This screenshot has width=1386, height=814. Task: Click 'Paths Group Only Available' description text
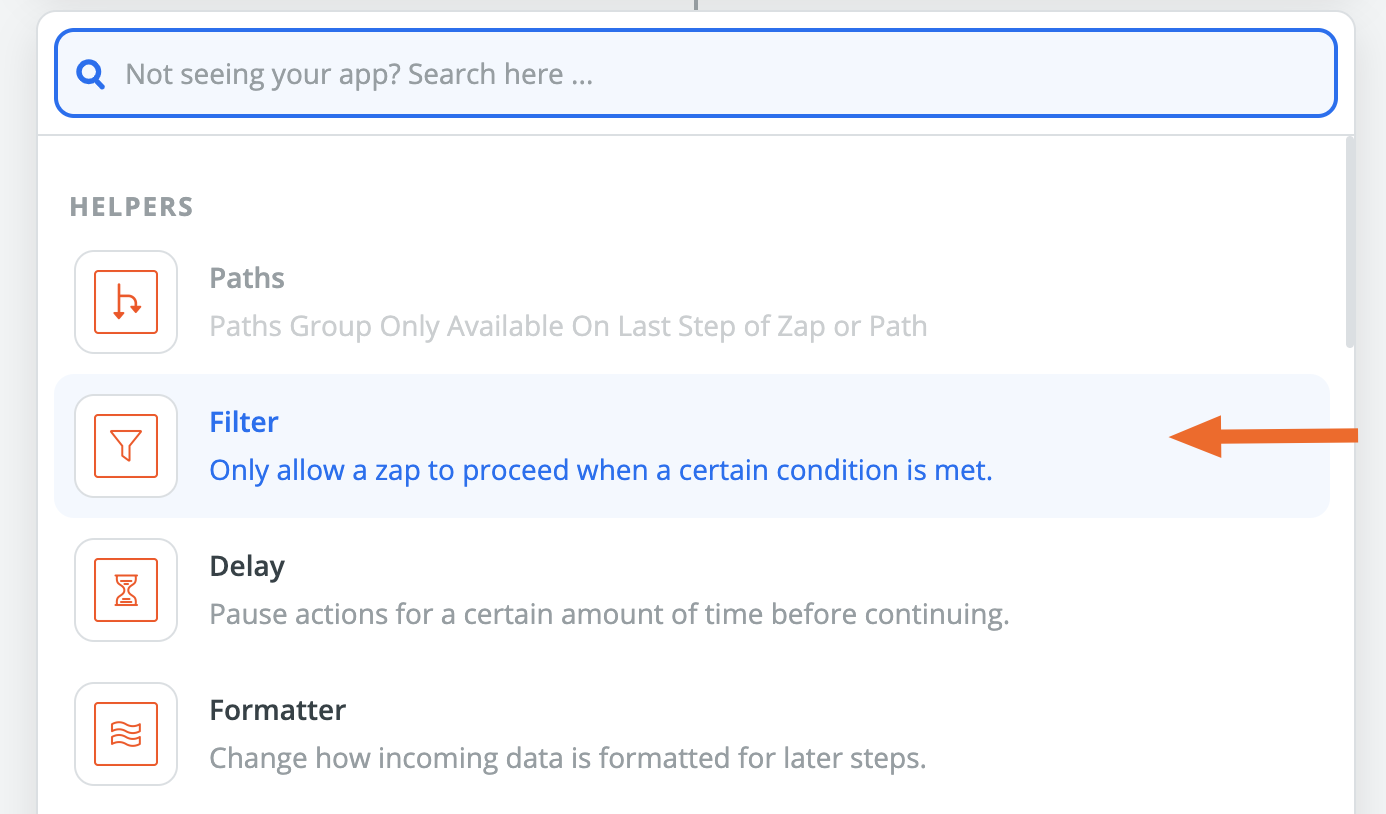click(x=567, y=326)
